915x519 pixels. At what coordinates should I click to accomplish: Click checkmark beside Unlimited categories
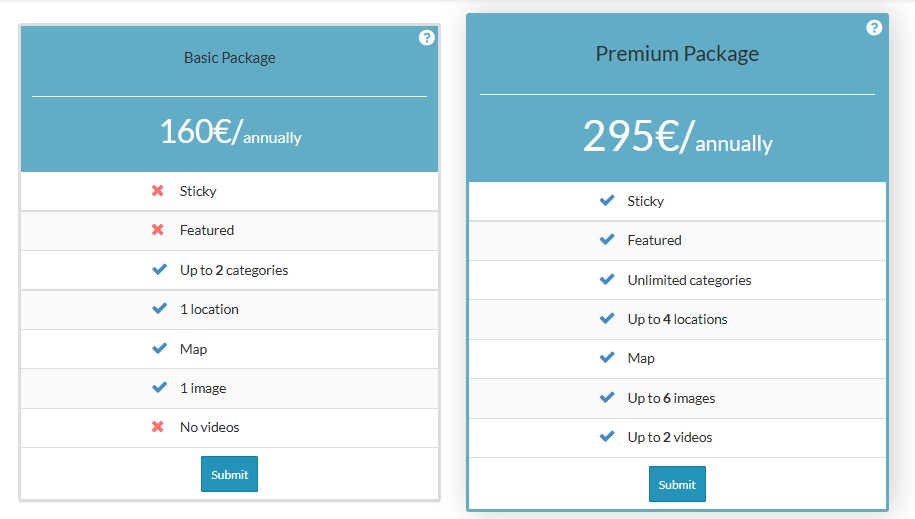click(x=606, y=280)
